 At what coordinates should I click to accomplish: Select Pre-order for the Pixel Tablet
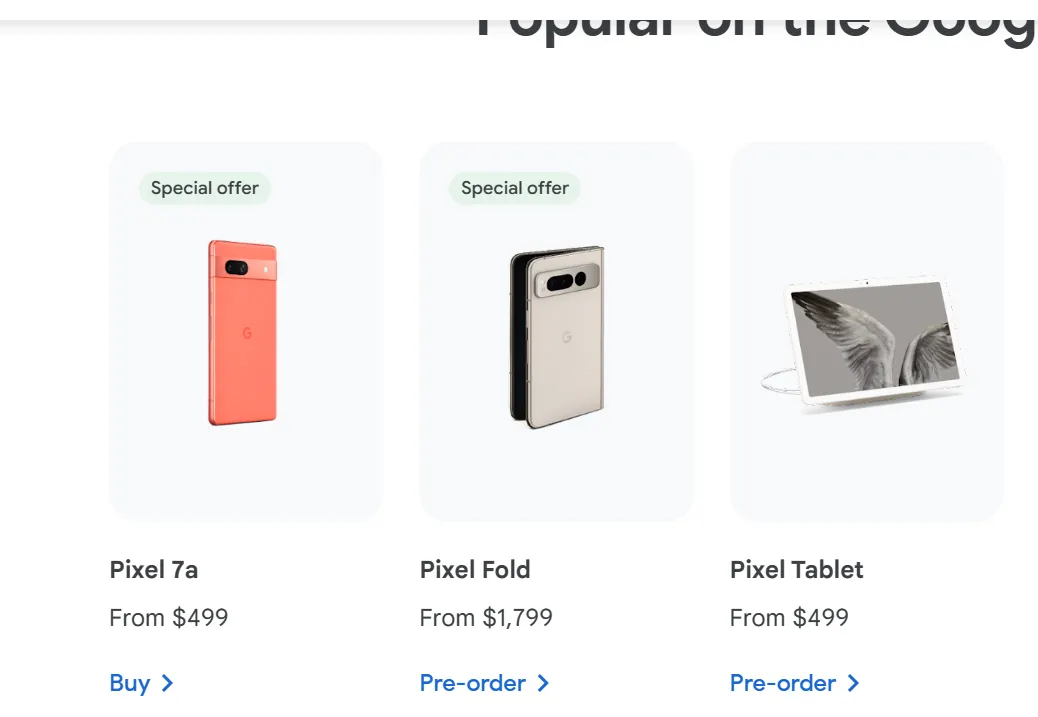point(783,683)
